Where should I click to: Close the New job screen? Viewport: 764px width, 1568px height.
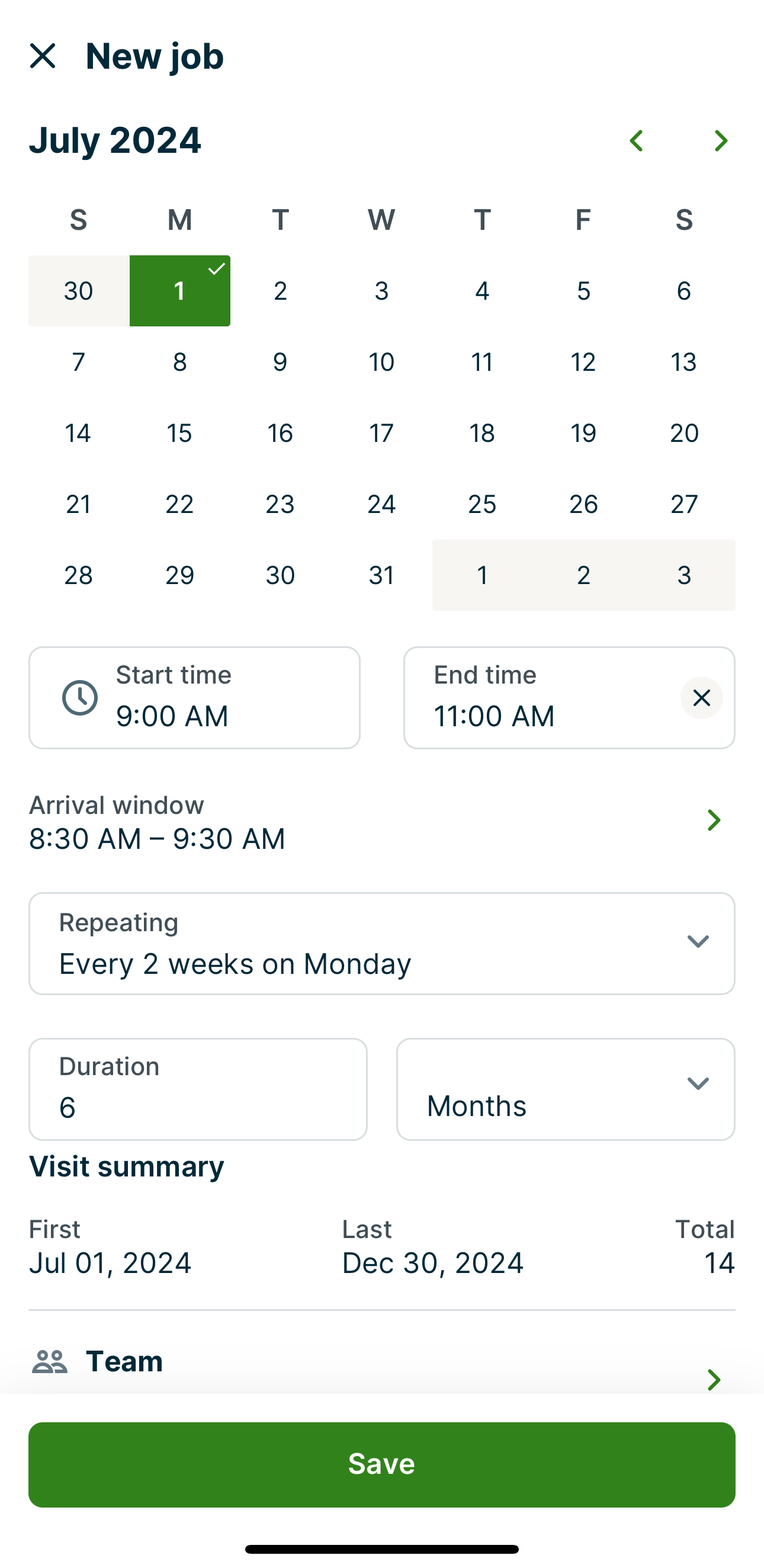pyautogui.click(x=43, y=56)
